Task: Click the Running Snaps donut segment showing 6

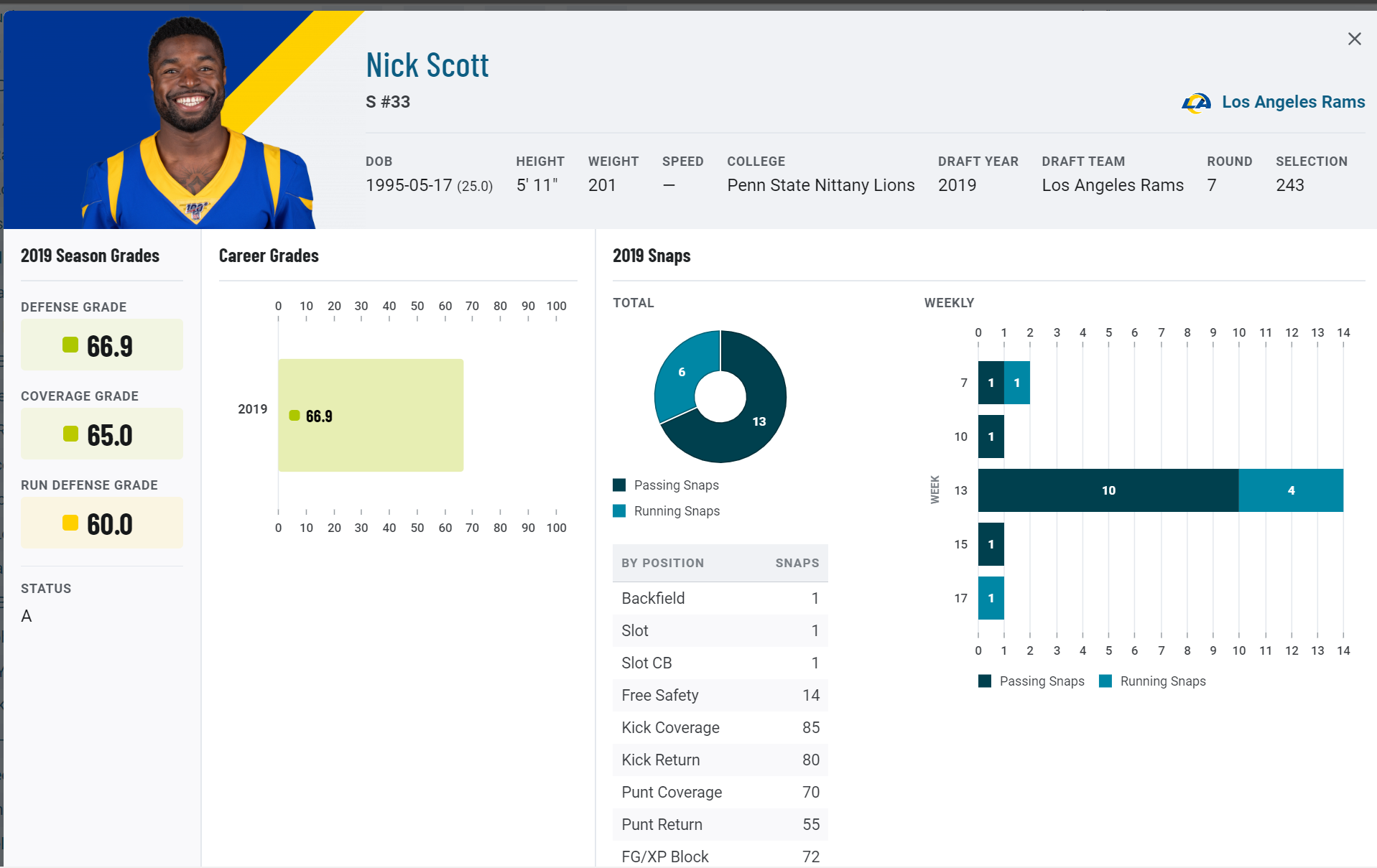Action: pyautogui.click(x=682, y=372)
